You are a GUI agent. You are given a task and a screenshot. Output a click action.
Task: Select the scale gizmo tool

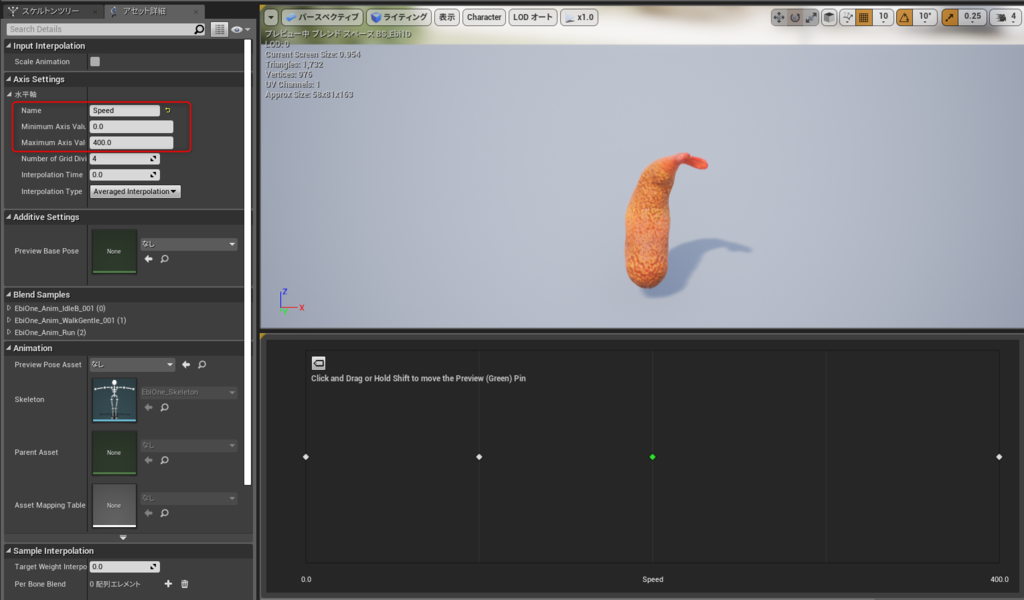811,18
